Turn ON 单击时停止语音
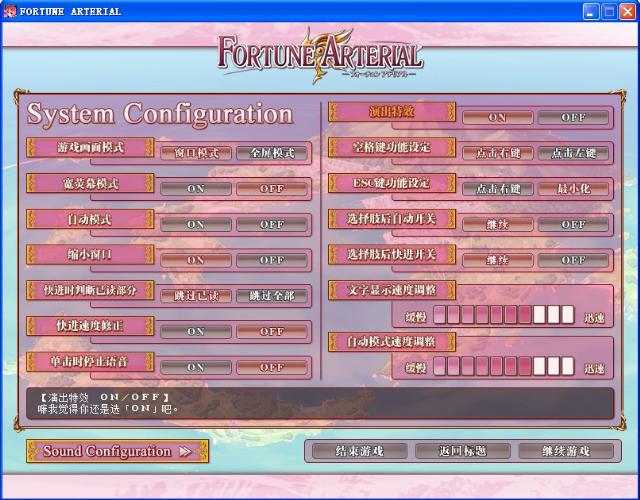 pos(196,367)
